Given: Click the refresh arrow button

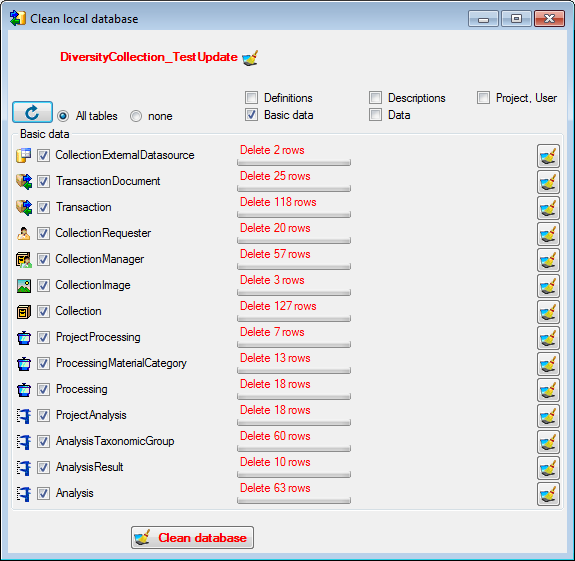Looking at the screenshot, I should point(32,112).
